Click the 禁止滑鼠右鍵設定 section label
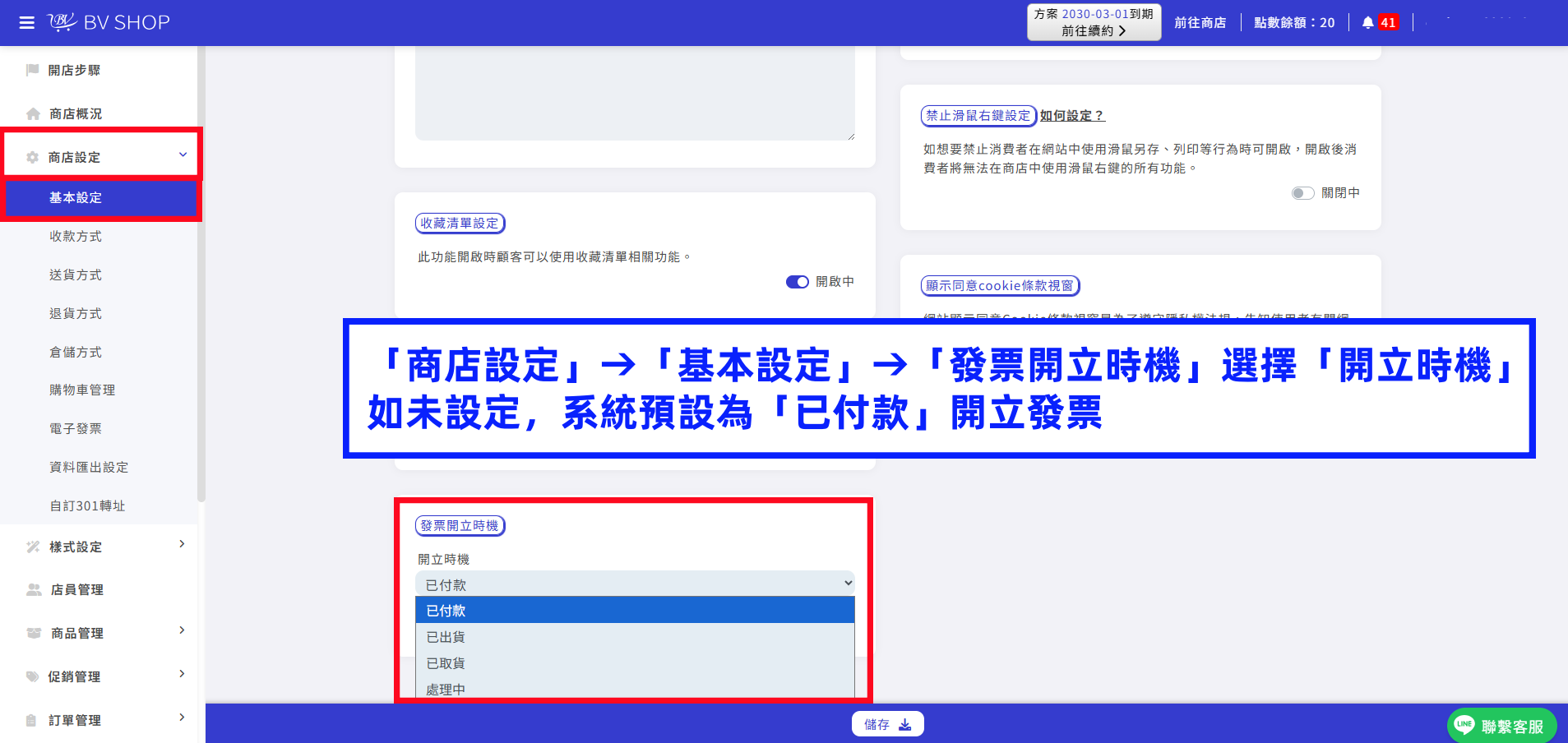Screen dimensions: 1568x743 coord(978,116)
